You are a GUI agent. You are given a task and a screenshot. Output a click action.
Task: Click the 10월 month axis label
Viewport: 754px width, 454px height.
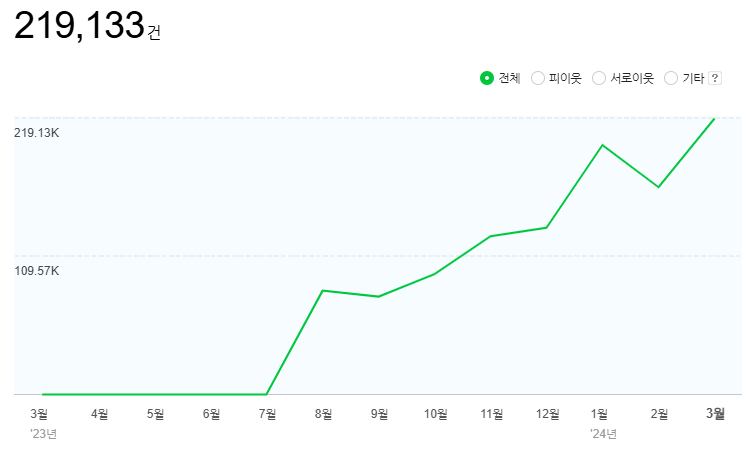(435, 413)
